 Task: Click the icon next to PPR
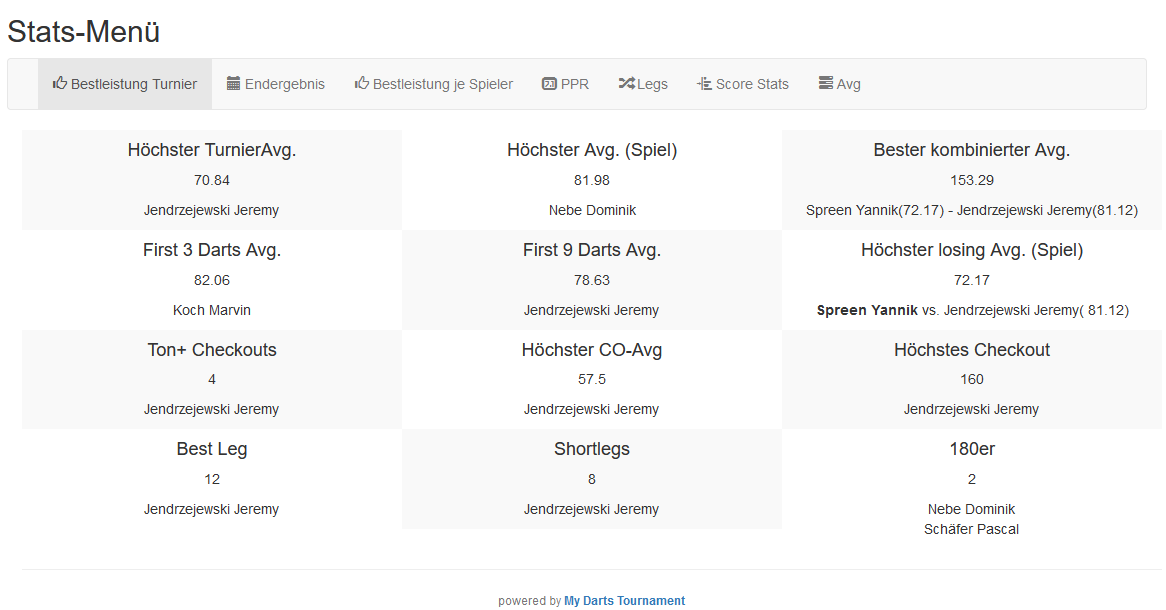click(549, 84)
